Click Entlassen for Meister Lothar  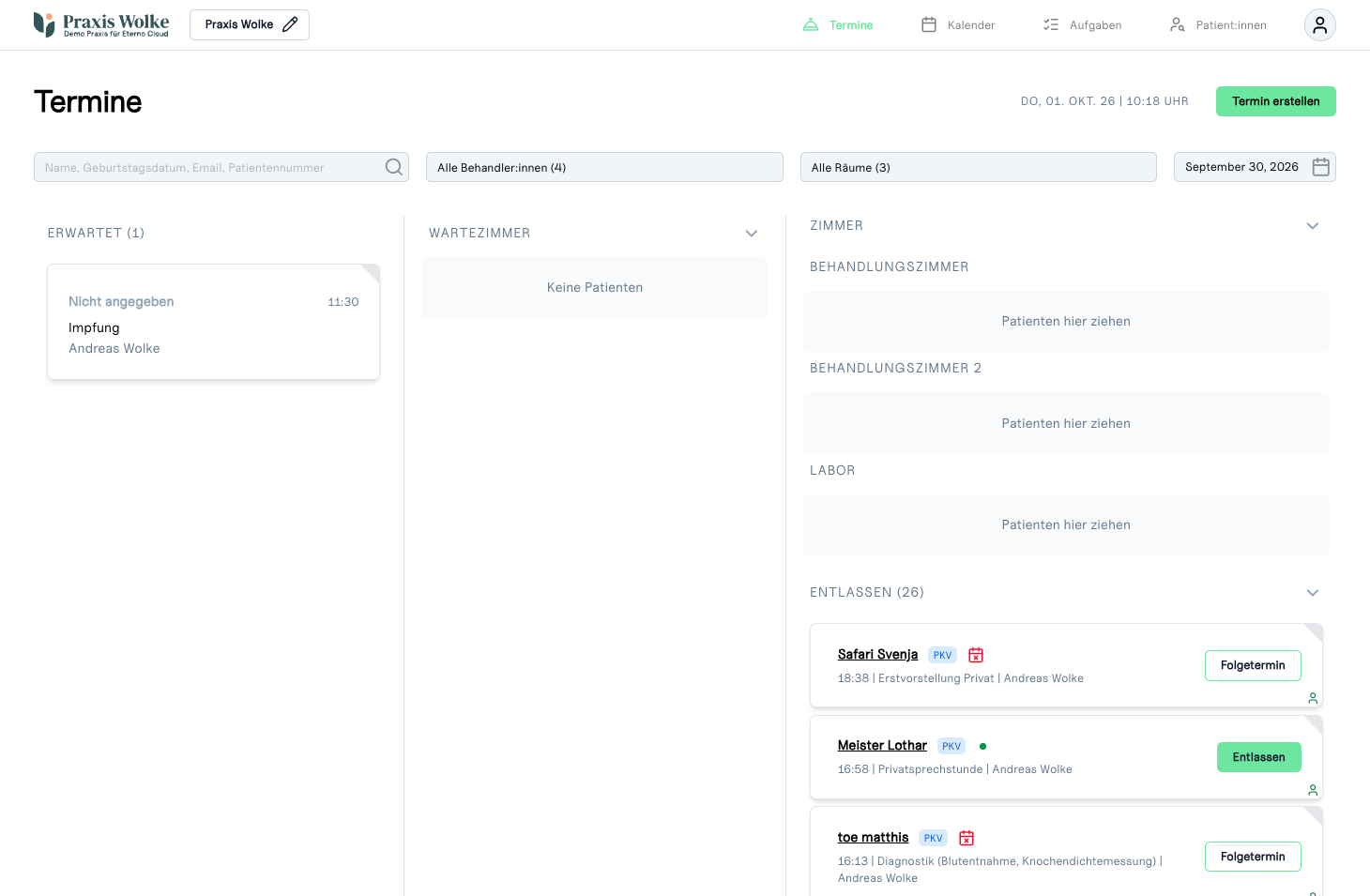(x=1258, y=757)
